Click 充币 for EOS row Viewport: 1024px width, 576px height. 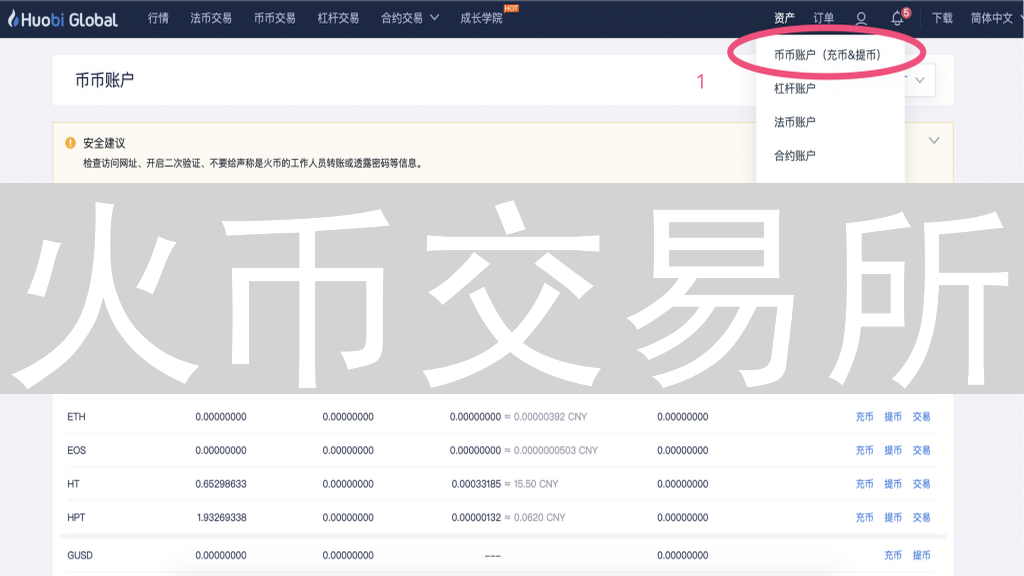(x=865, y=451)
